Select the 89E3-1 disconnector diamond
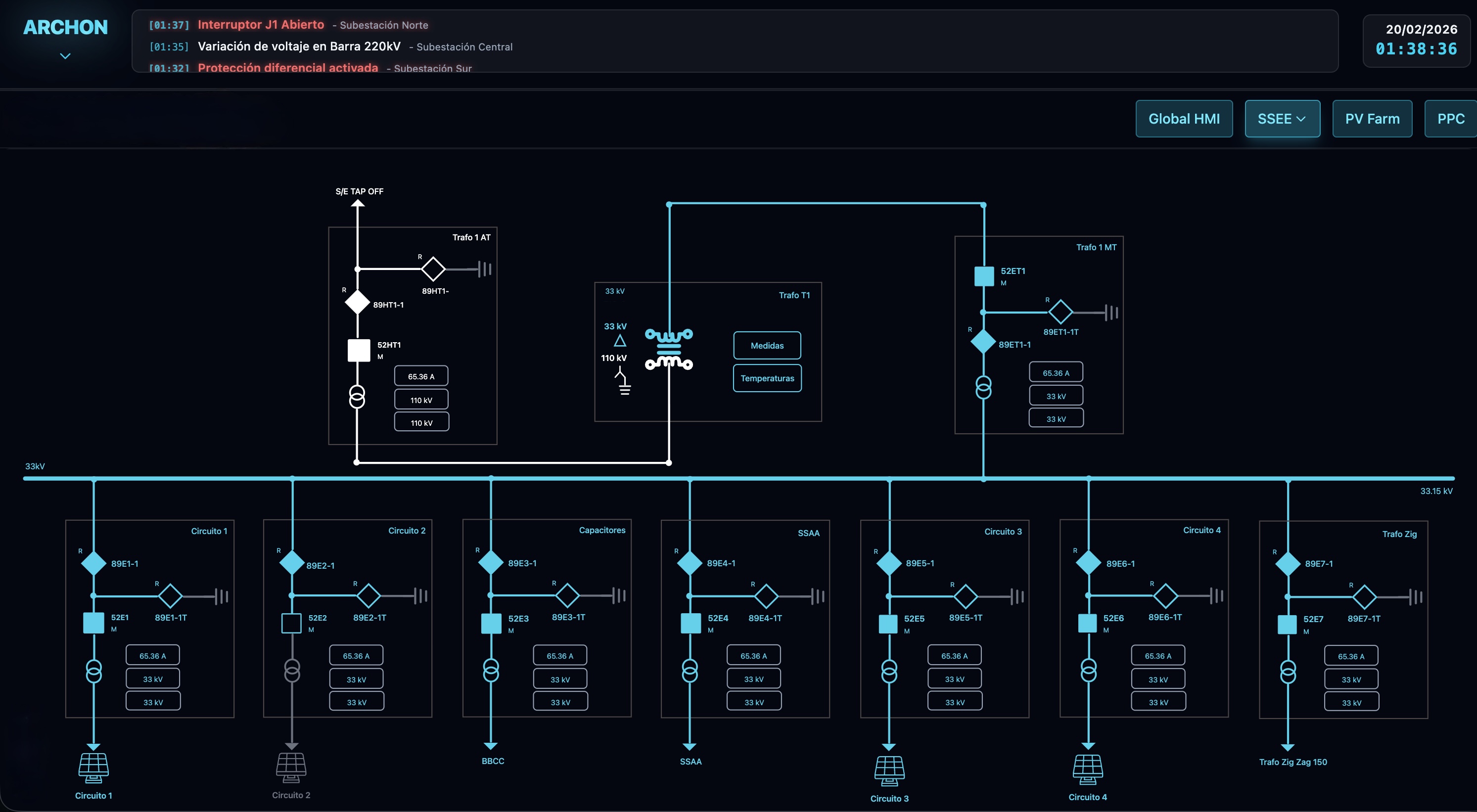The image size is (1477, 812). point(491,562)
